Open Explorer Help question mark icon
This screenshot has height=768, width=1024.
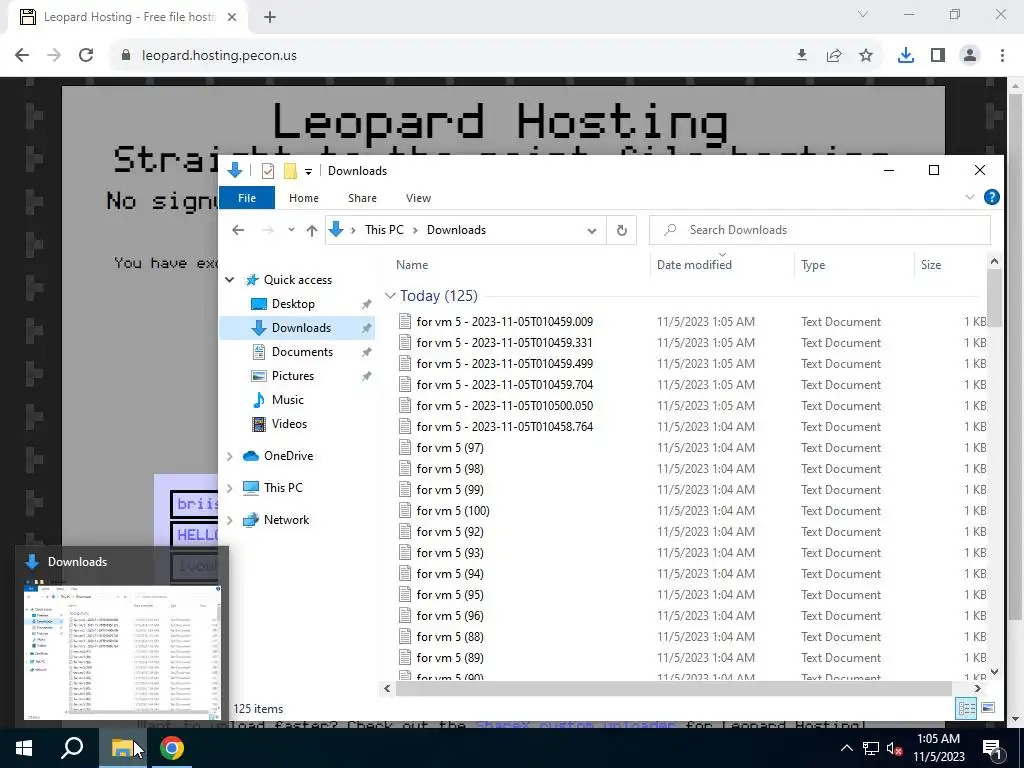[x=991, y=197]
